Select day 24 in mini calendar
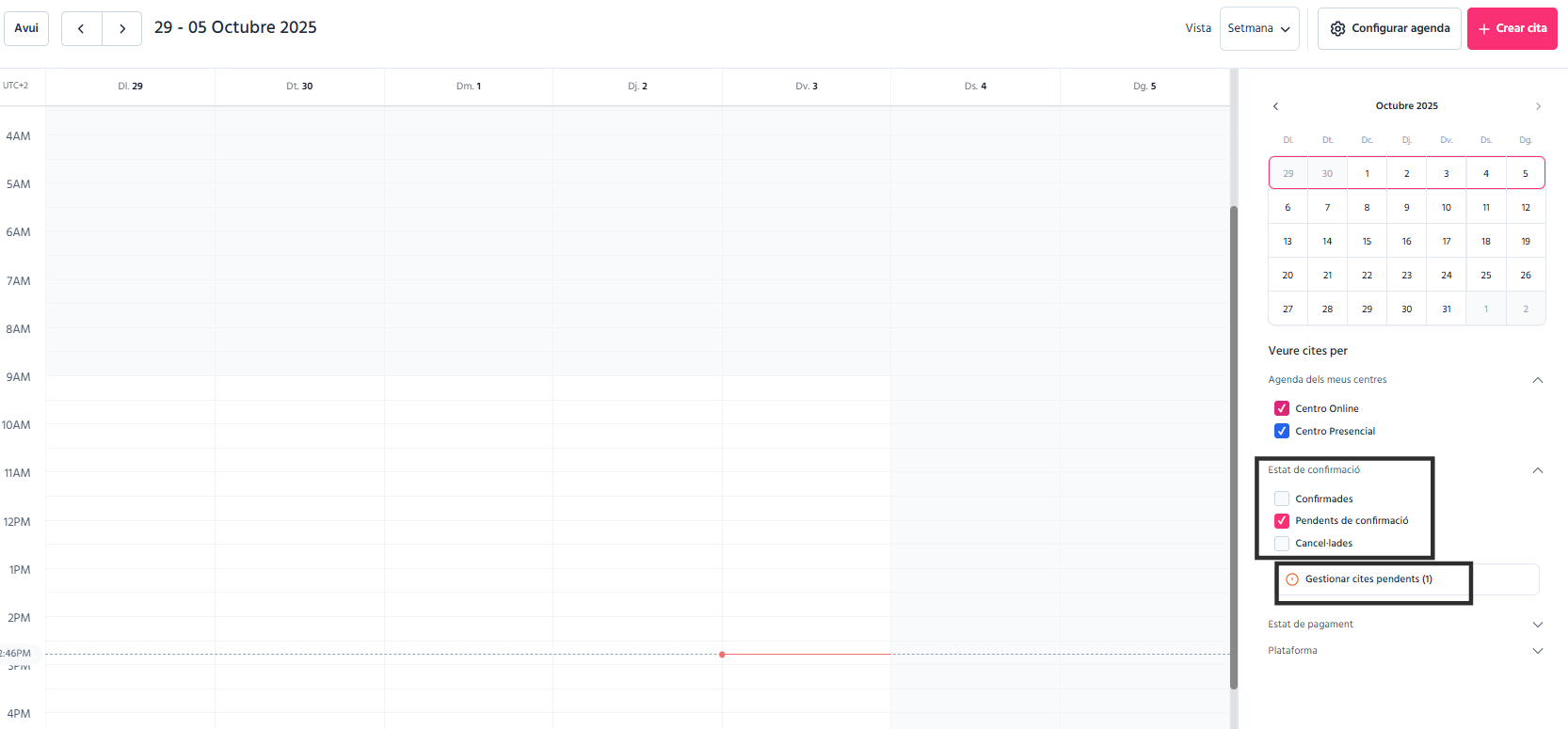Image resolution: width=1568 pixels, height=729 pixels. click(1447, 276)
